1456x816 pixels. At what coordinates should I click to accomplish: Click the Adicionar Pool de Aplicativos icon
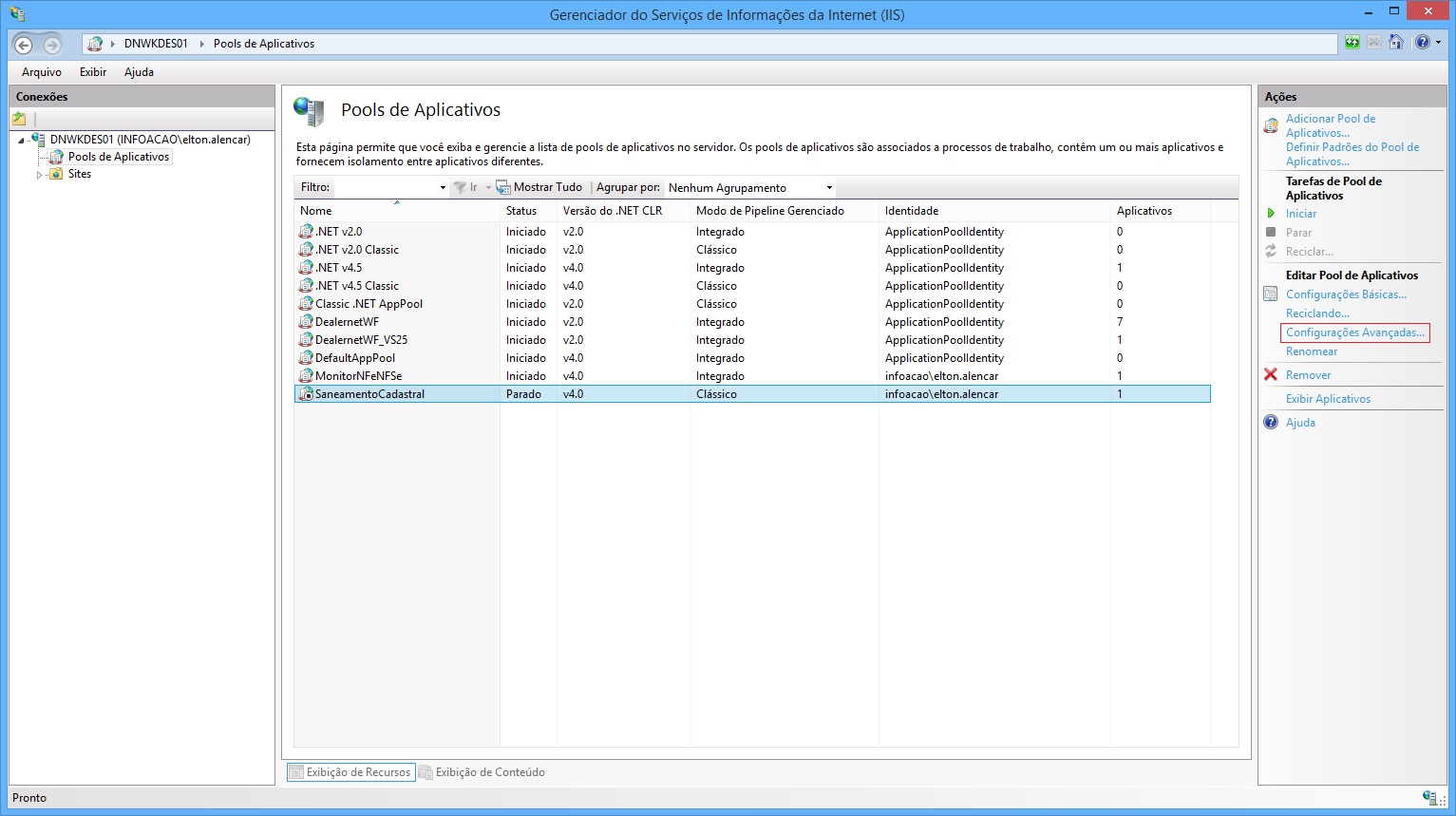pyautogui.click(x=1271, y=125)
